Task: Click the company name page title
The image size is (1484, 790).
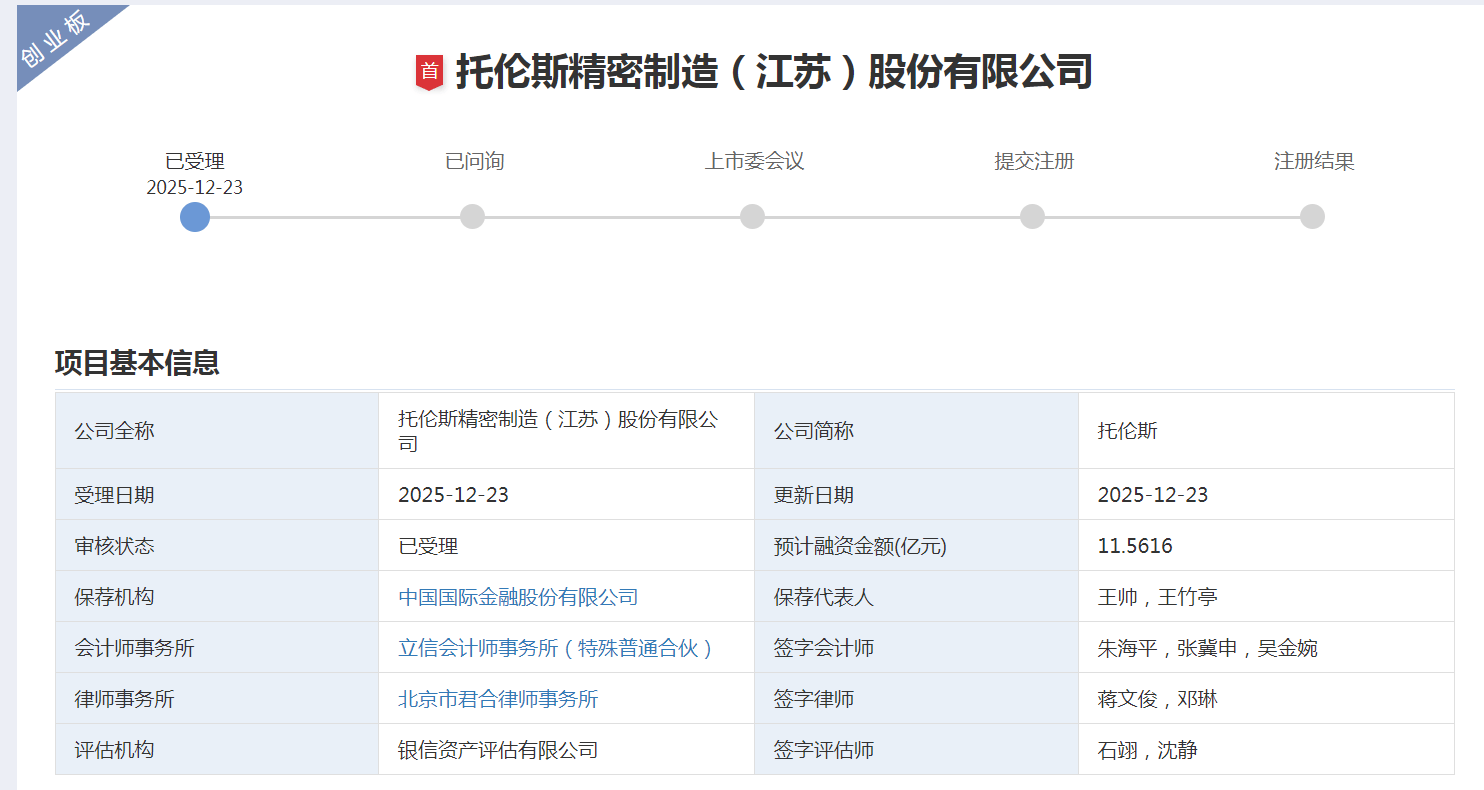Action: 773,72
